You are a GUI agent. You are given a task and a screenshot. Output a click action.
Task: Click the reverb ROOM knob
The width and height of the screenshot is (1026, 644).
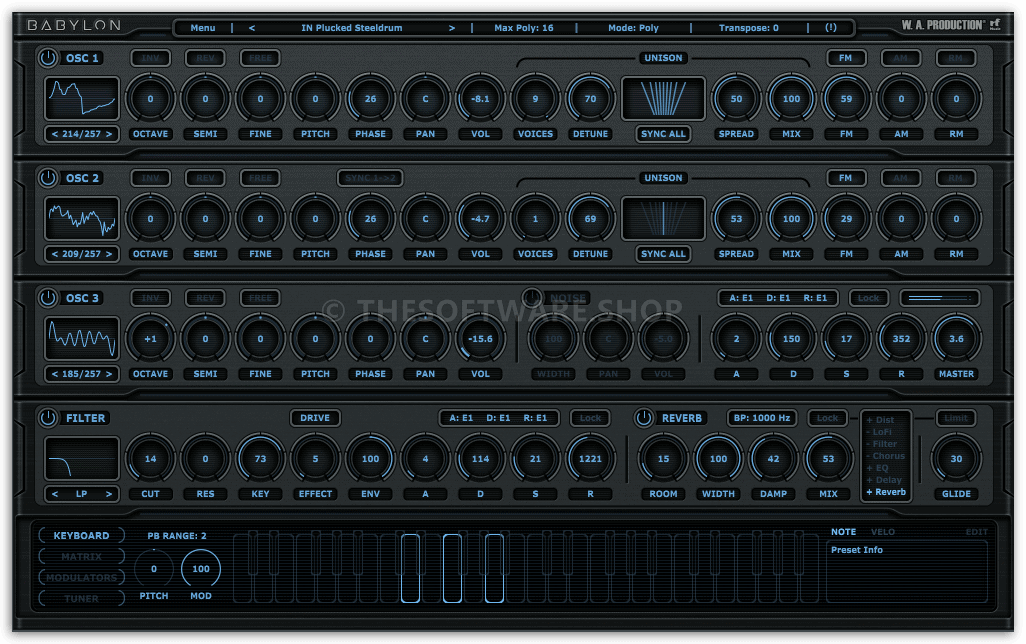(663, 459)
